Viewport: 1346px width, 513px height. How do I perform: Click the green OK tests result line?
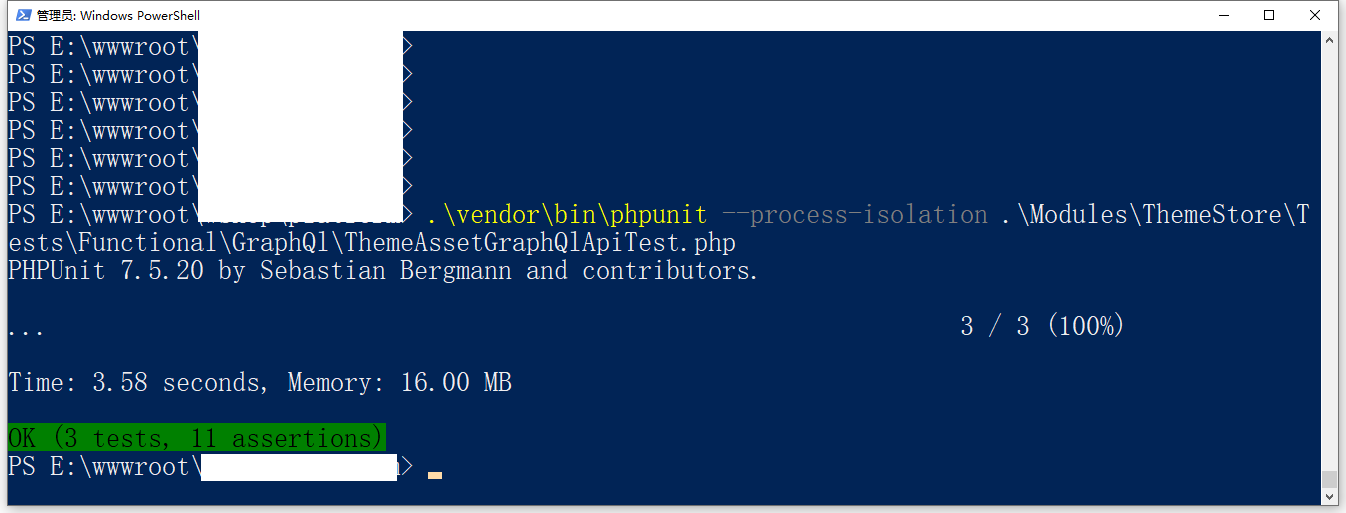pyautogui.click(x=196, y=438)
